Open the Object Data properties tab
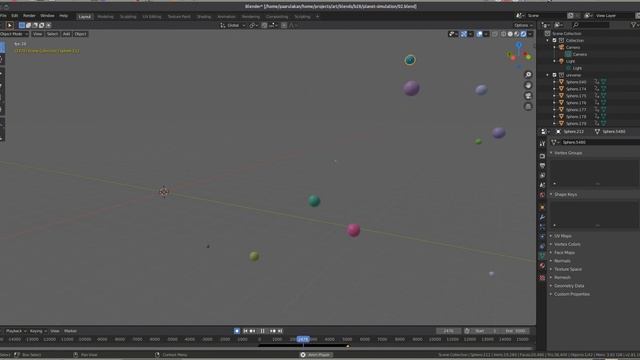The height and width of the screenshot is (360, 640). [x=542, y=256]
